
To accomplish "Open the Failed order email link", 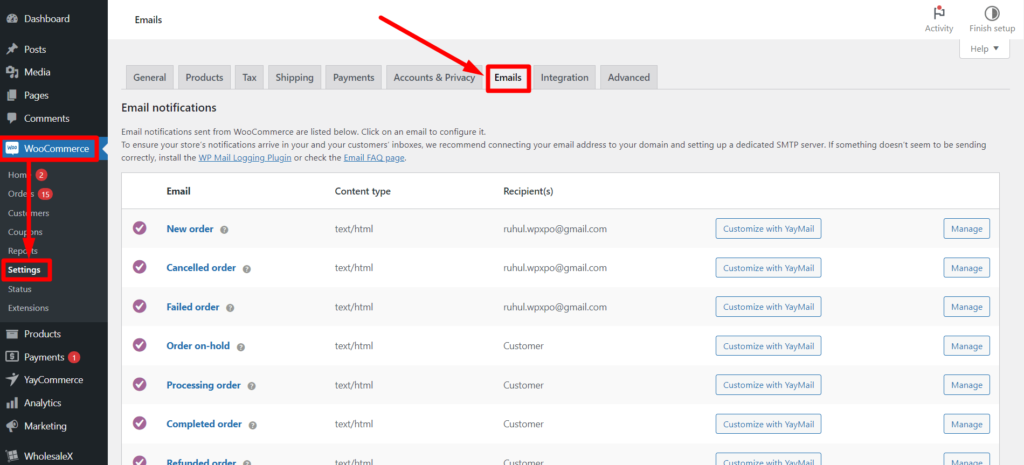I will click(x=193, y=307).
